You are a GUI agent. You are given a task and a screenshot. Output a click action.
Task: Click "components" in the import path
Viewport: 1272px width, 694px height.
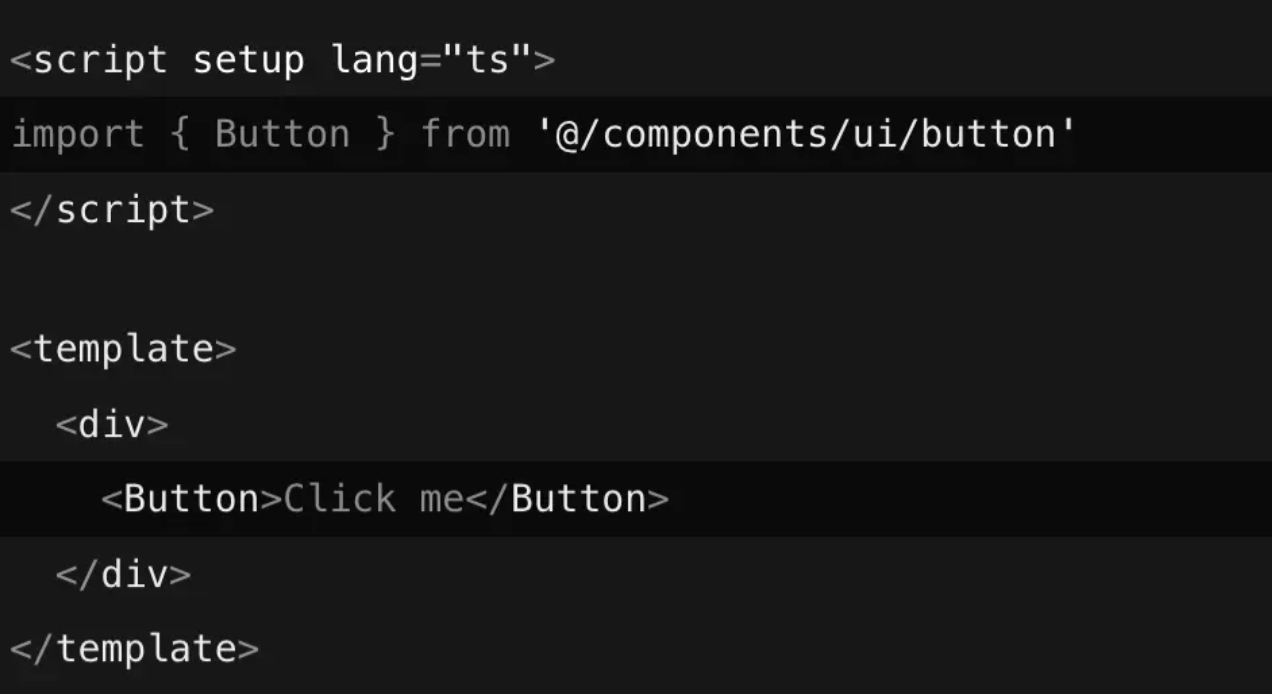coord(714,134)
